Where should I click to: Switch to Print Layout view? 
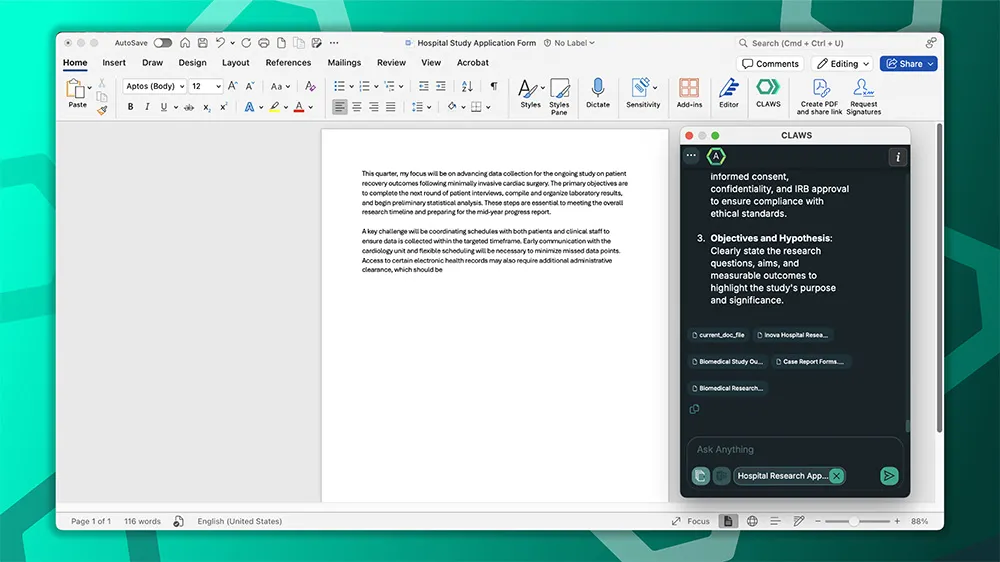728,521
